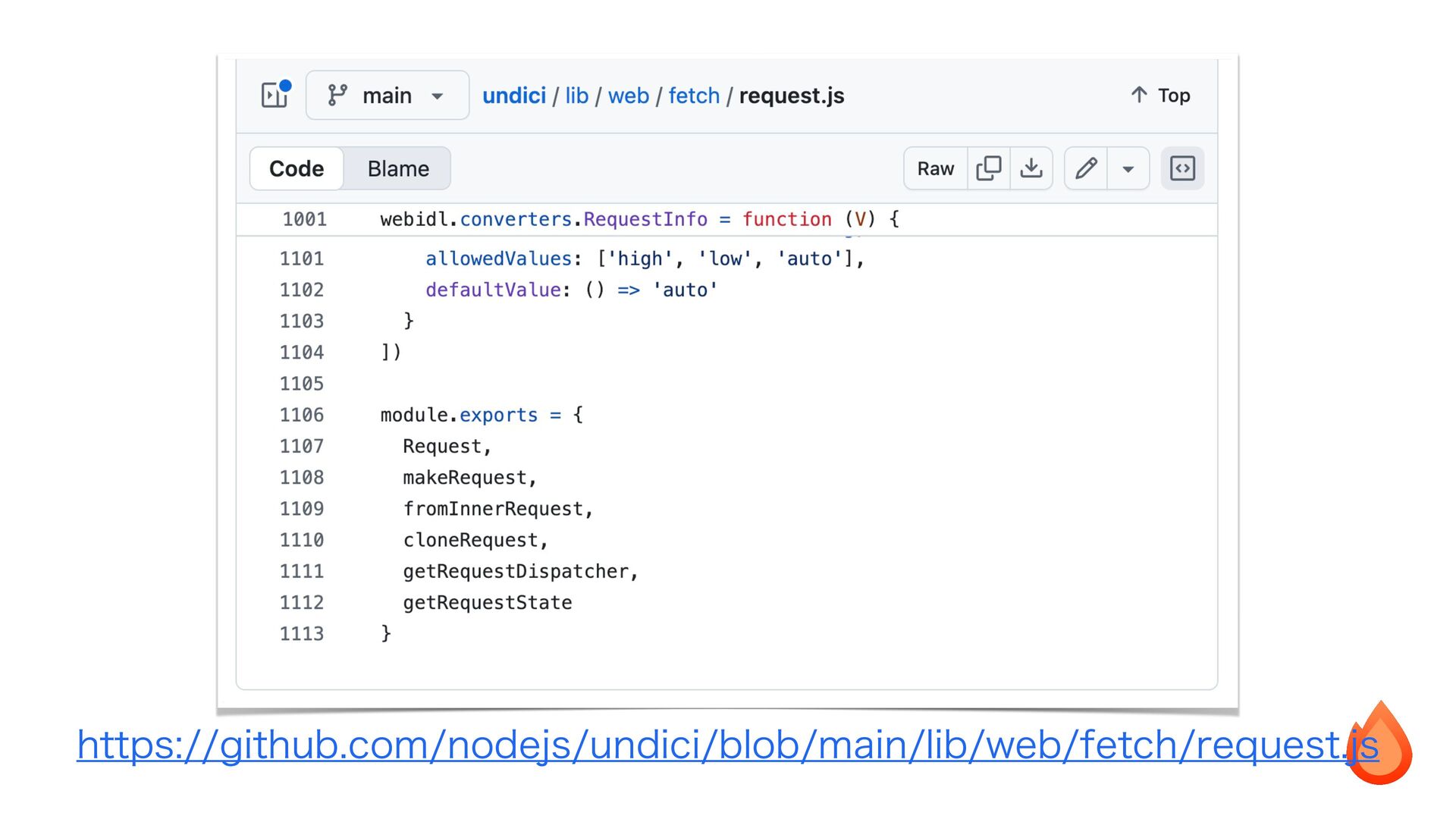Copy raw file contents icon
This screenshot has height=819, width=1456.
coord(988,168)
